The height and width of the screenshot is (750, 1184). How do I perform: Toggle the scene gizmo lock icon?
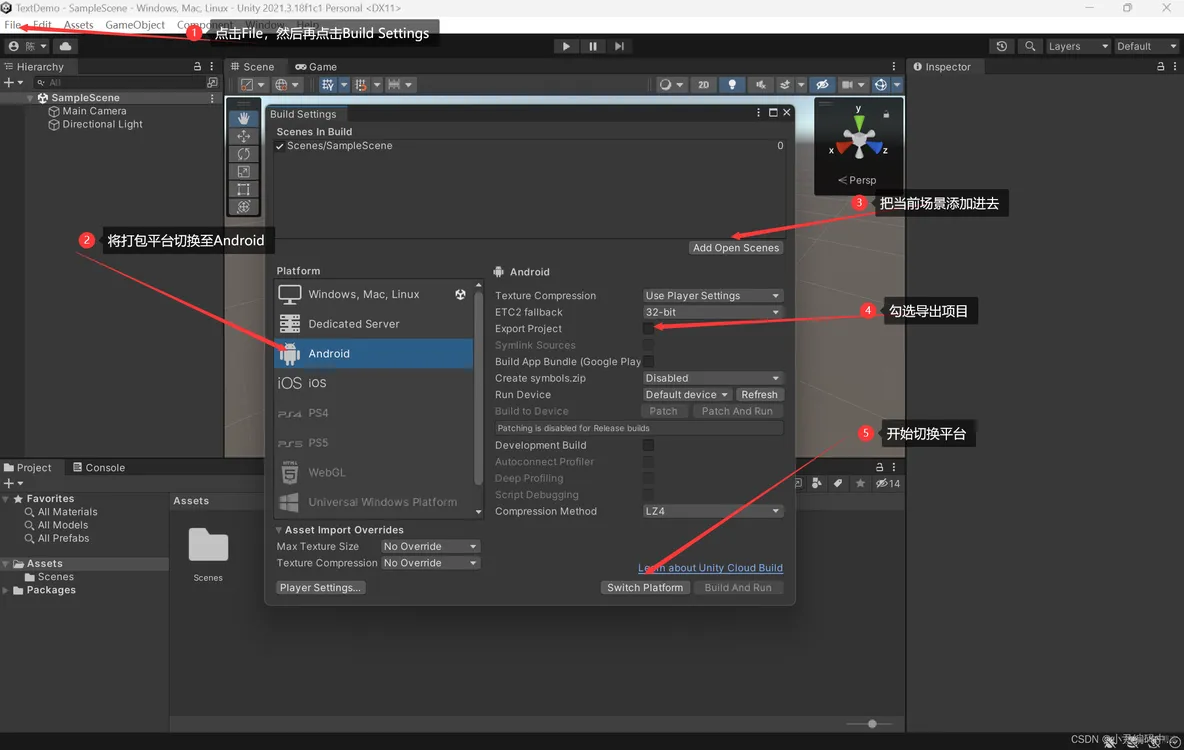(x=886, y=115)
